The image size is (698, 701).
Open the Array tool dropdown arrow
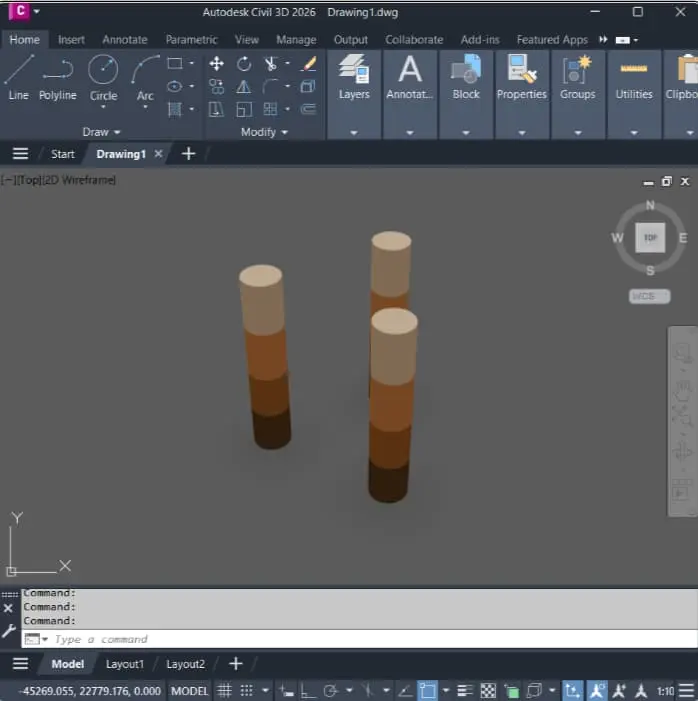pyautogui.click(x=288, y=109)
